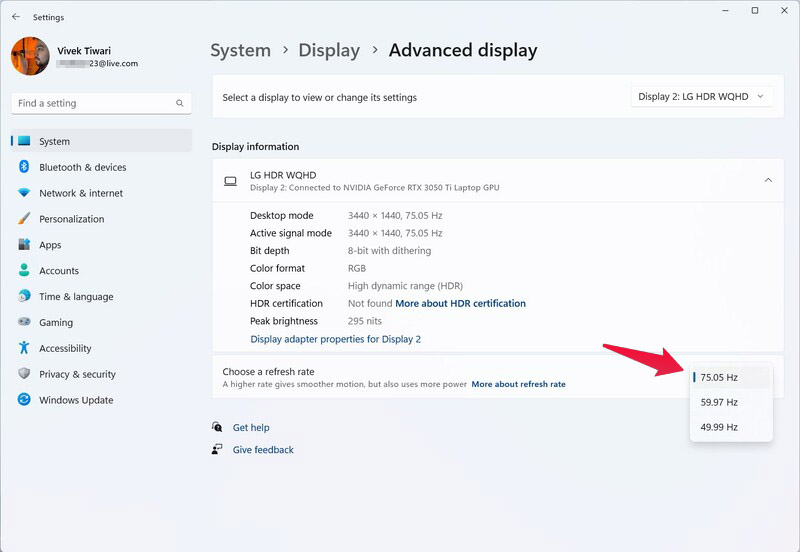Screen dimensions: 800x552
Task: Open Personalization settings
Action: pyautogui.click(x=102, y=218)
